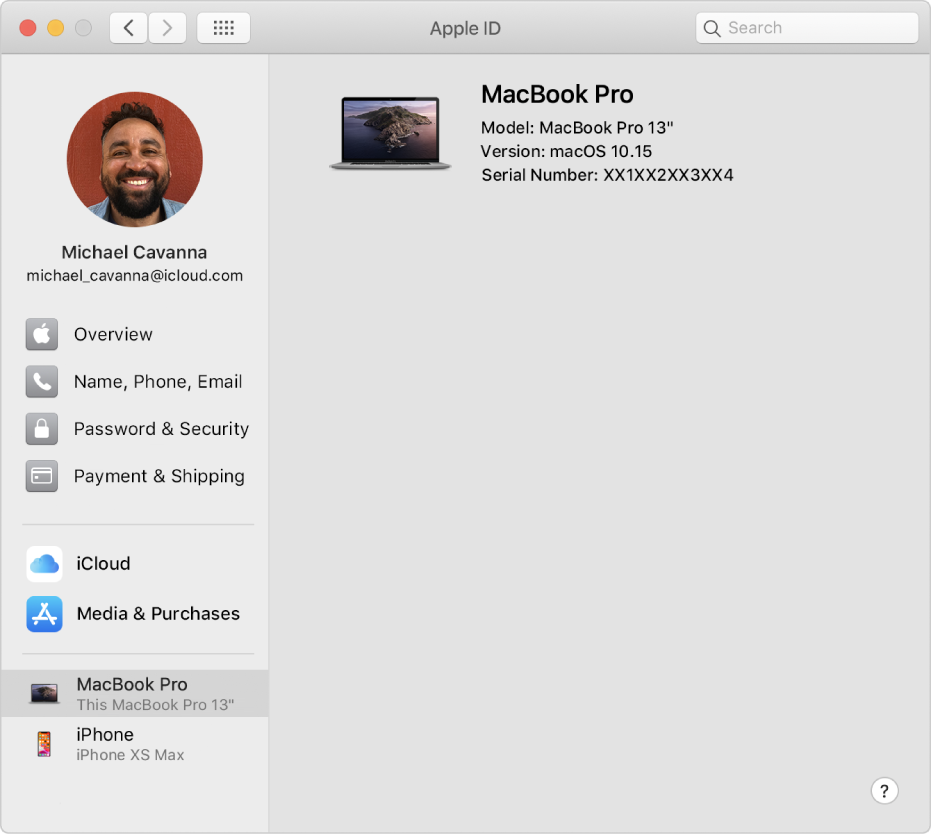Open Payment & Shipping settings
931x835 pixels.
point(159,476)
